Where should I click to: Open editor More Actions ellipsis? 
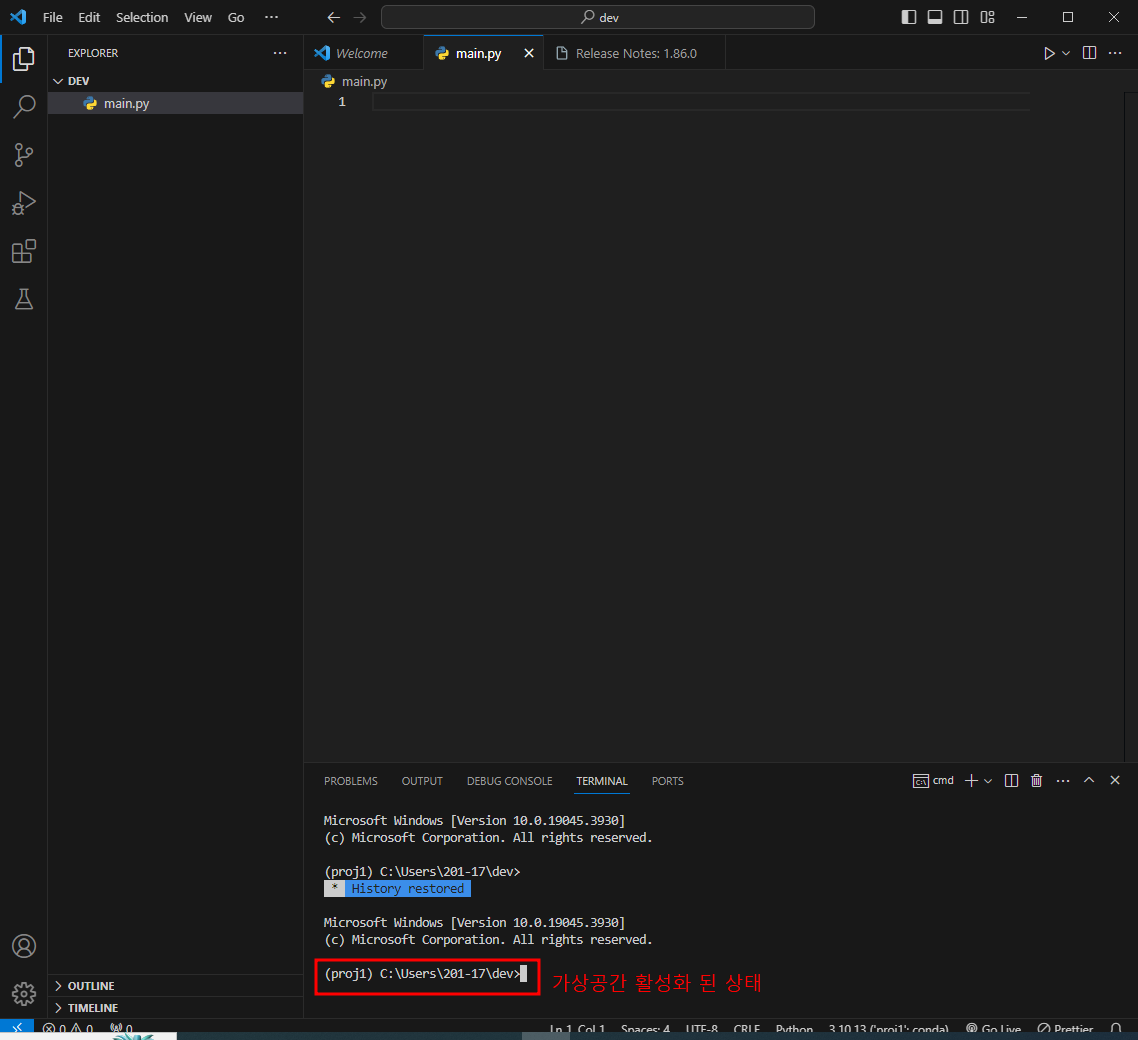pyautogui.click(x=1116, y=53)
